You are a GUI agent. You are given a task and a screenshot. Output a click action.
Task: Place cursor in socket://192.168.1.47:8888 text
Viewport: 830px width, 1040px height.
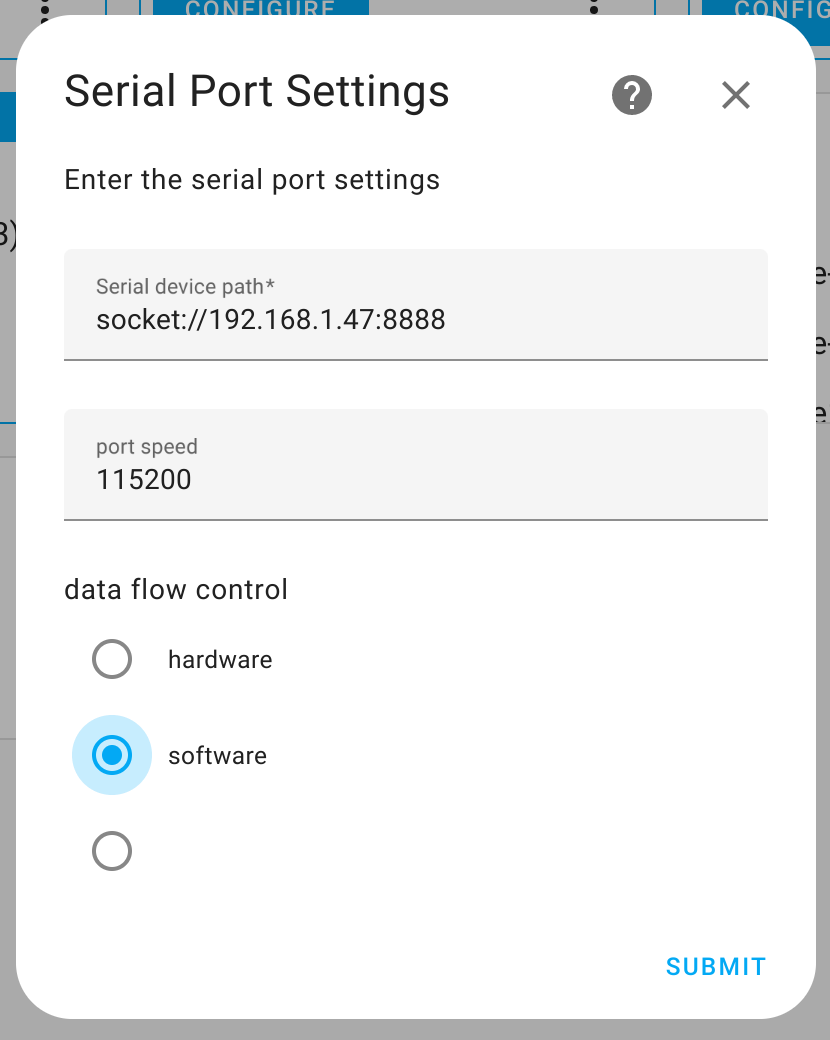tap(271, 320)
